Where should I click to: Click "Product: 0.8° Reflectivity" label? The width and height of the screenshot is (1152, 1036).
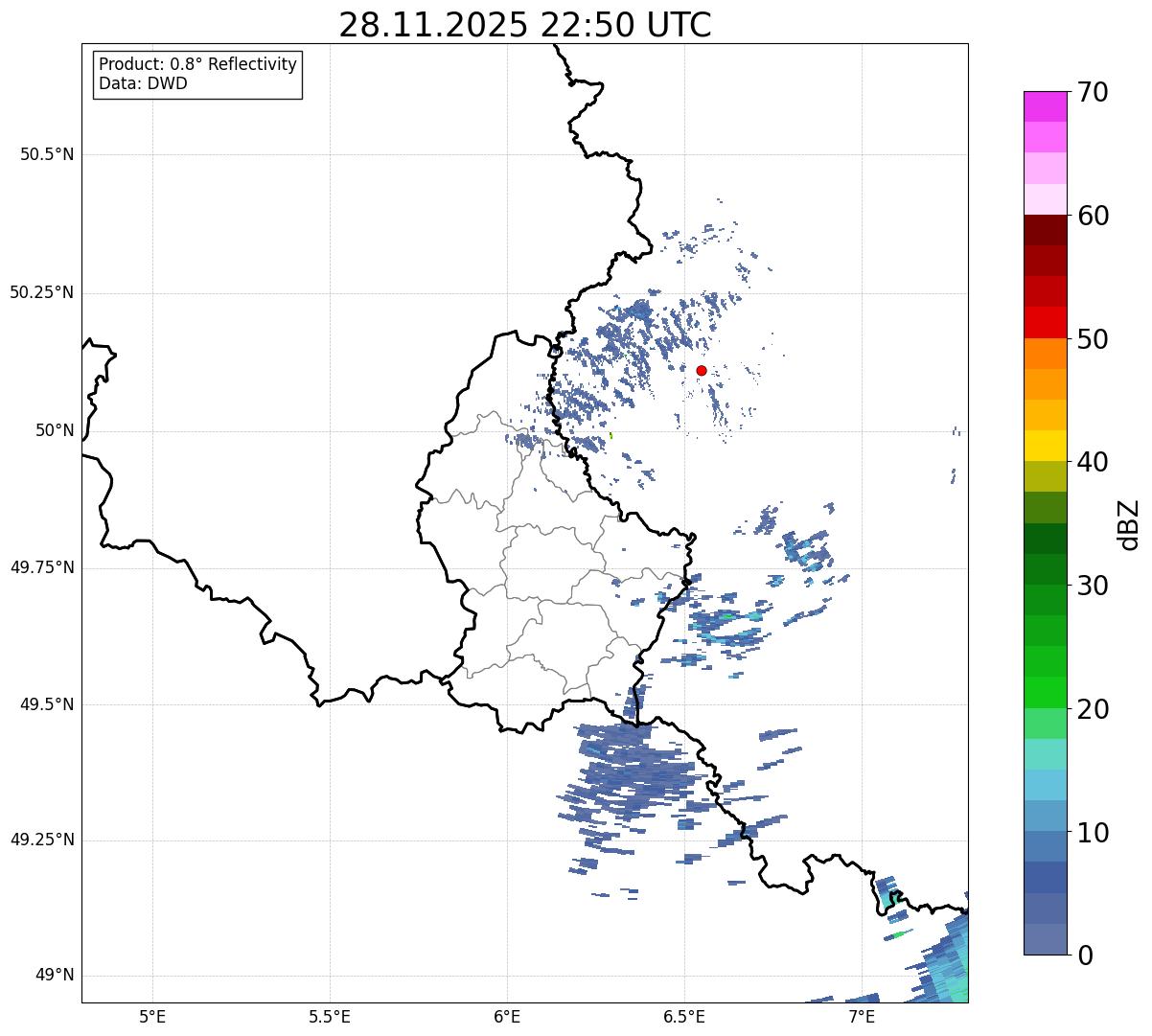pyautogui.click(x=198, y=64)
